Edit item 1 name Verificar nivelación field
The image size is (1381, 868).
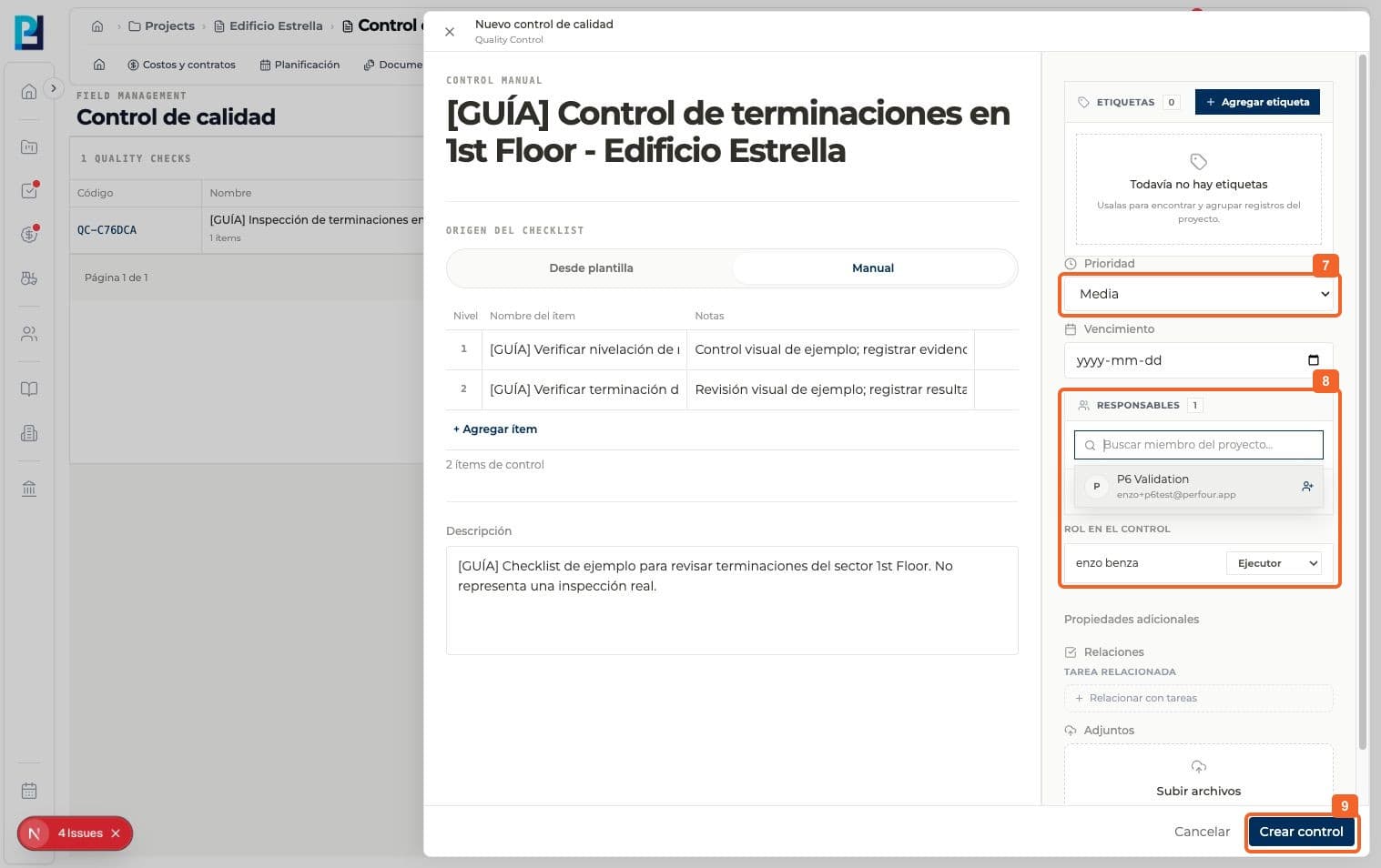[584, 349]
